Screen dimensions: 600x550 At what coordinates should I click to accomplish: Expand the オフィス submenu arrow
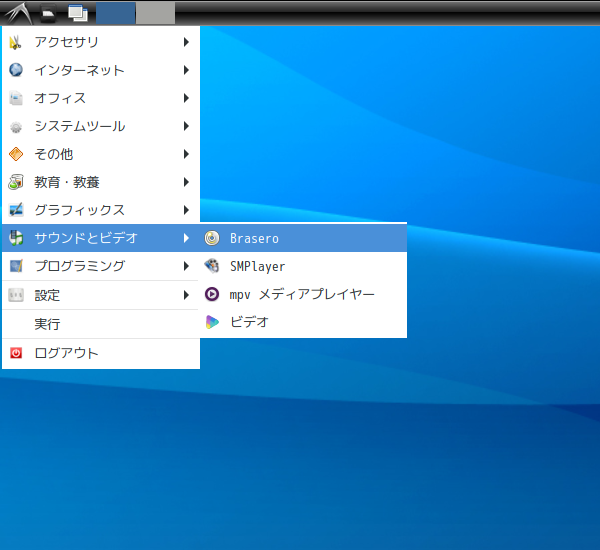(x=186, y=98)
